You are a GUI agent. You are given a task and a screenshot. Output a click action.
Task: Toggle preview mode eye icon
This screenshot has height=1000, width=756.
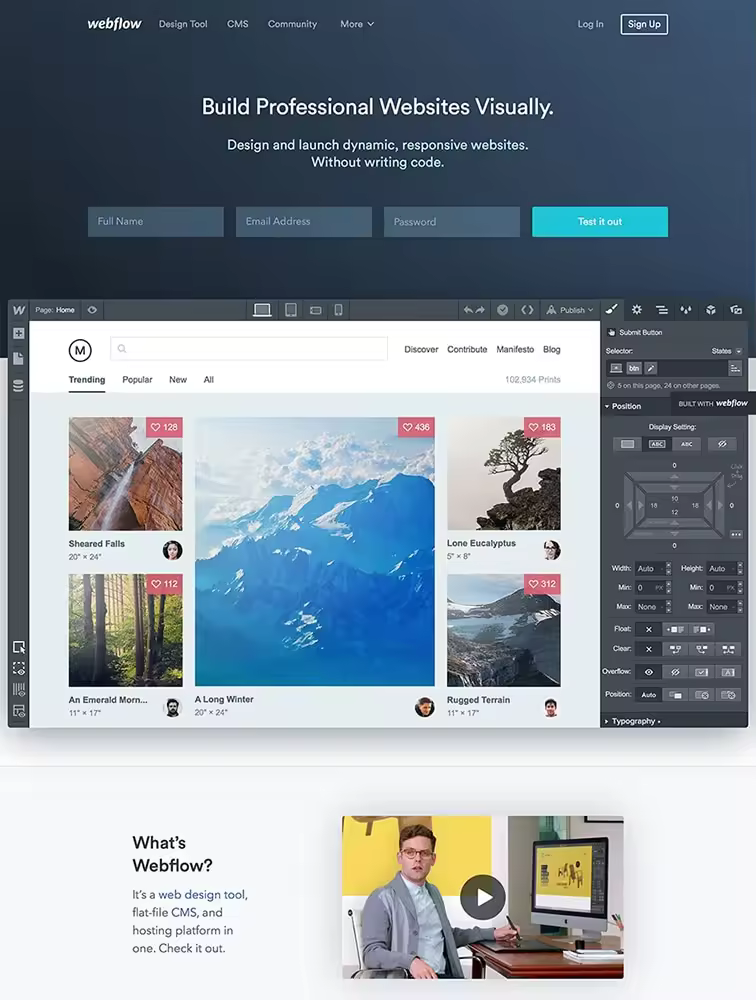coord(92,310)
